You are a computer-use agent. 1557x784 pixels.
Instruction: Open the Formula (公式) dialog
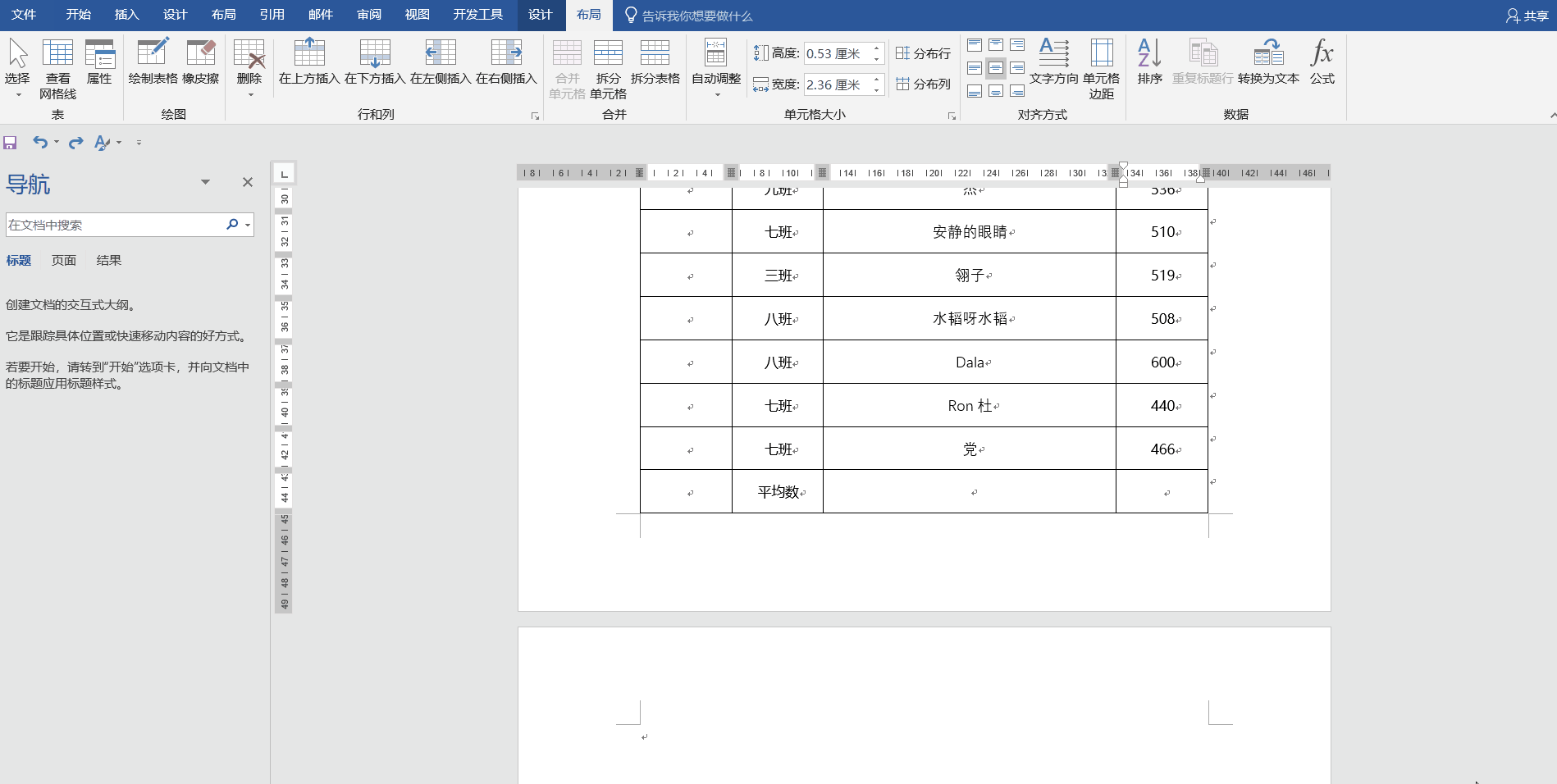(x=1322, y=62)
